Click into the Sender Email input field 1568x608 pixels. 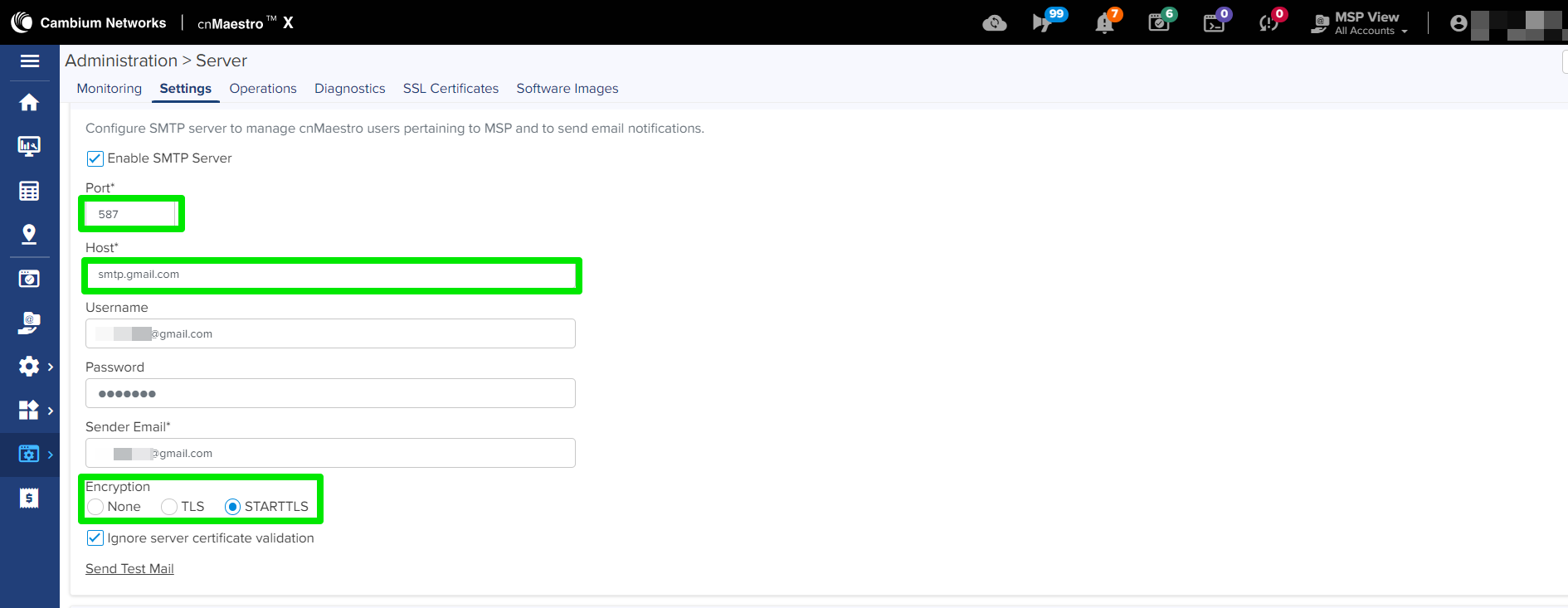pyautogui.click(x=330, y=453)
